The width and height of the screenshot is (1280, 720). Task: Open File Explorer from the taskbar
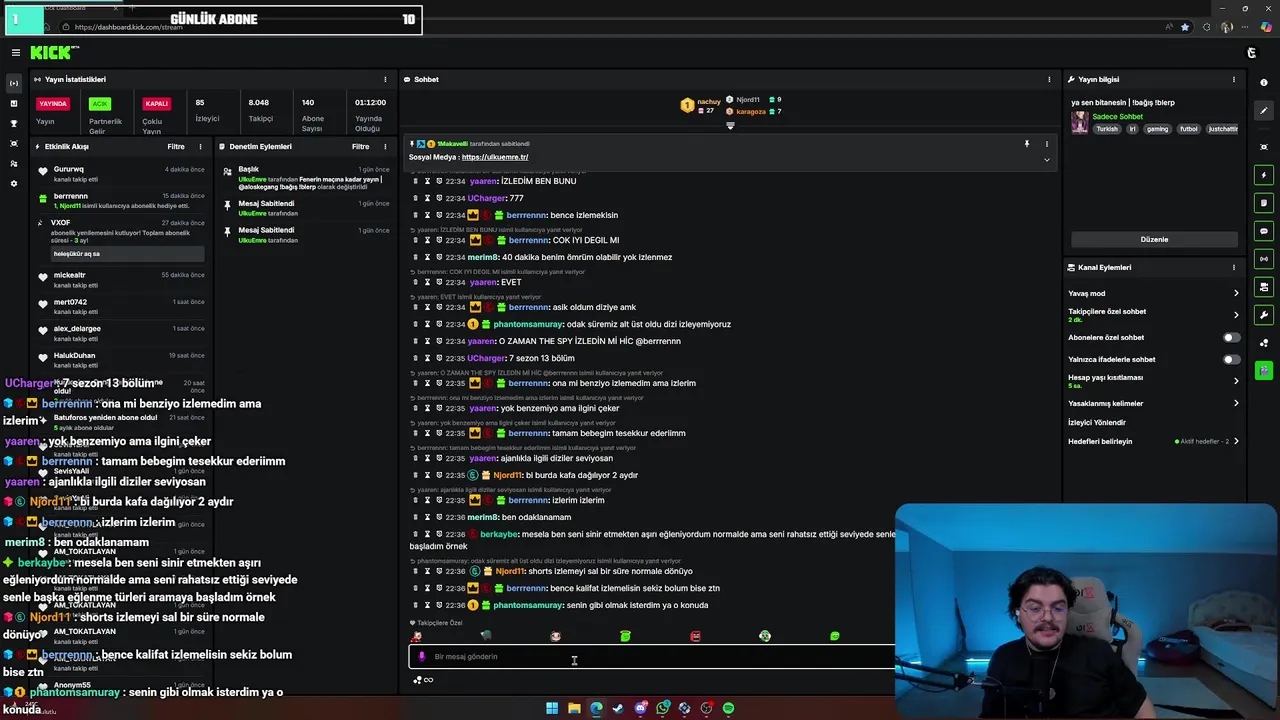pos(574,708)
